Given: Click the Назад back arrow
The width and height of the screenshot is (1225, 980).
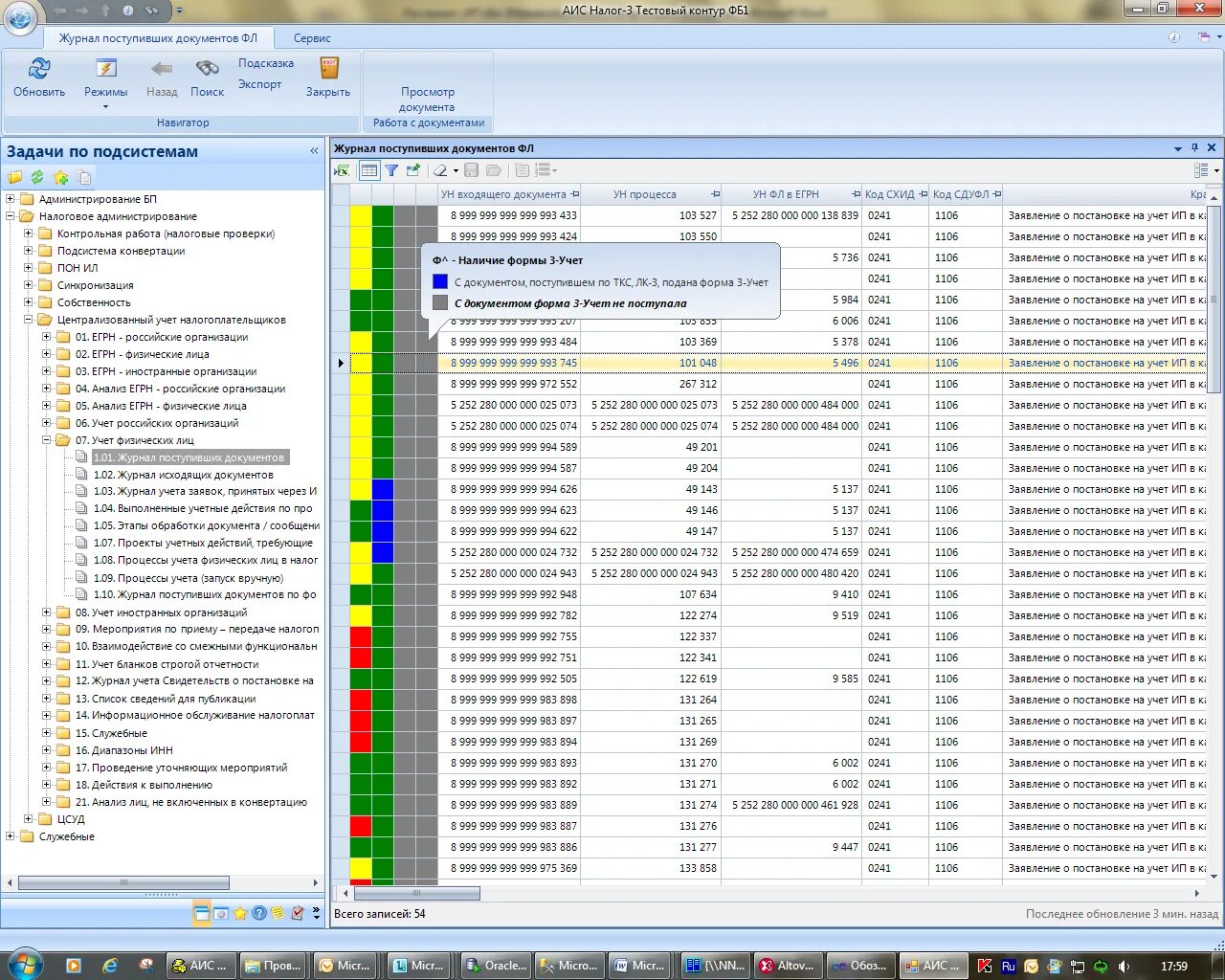Looking at the screenshot, I should click(162, 69).
